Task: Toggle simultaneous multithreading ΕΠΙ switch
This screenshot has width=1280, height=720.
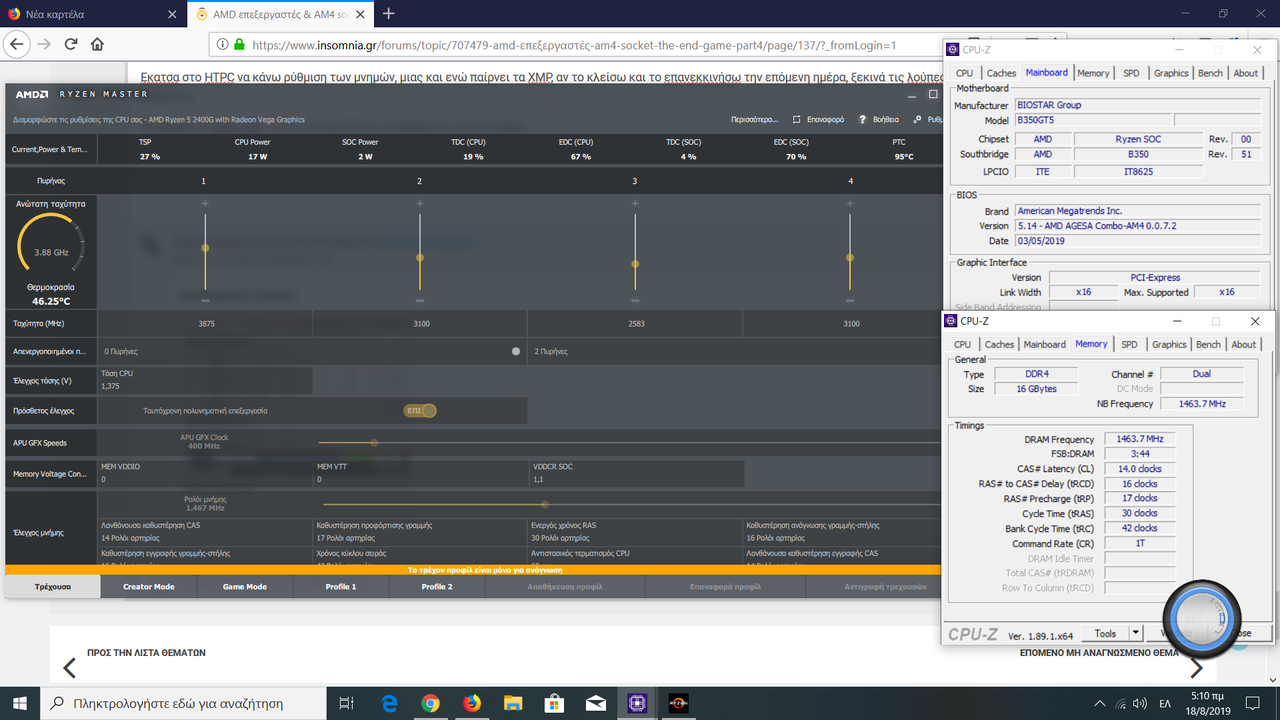Action: click(420, 410)
